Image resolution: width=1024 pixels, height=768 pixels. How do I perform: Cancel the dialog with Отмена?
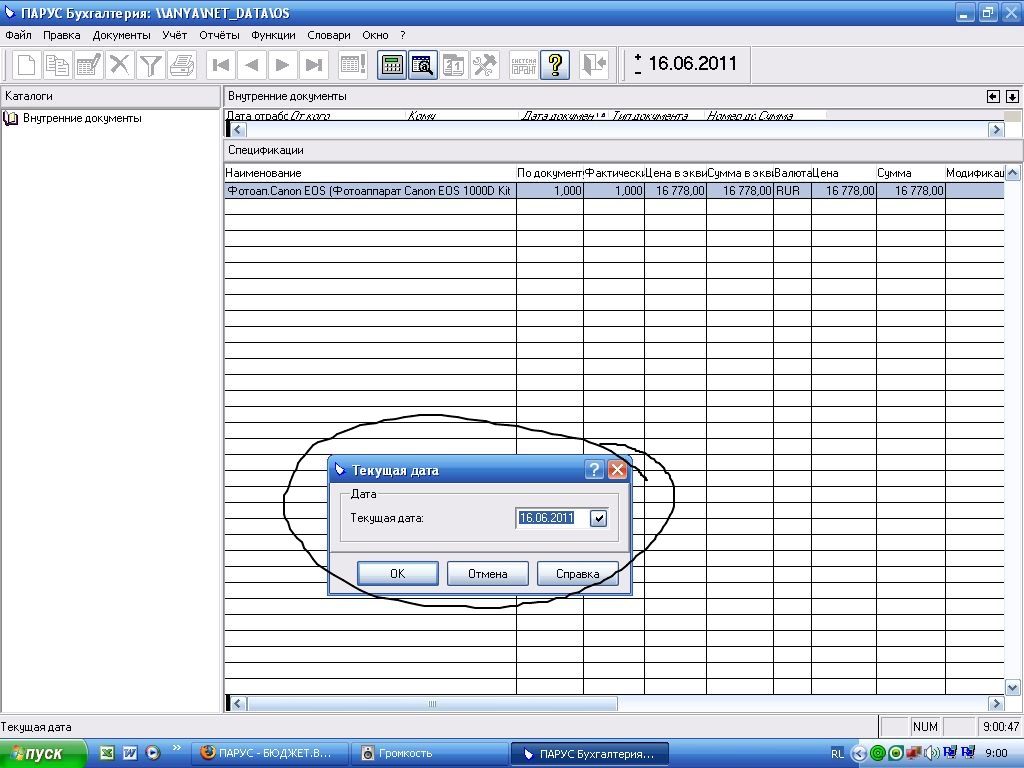(x=487, y=573)
